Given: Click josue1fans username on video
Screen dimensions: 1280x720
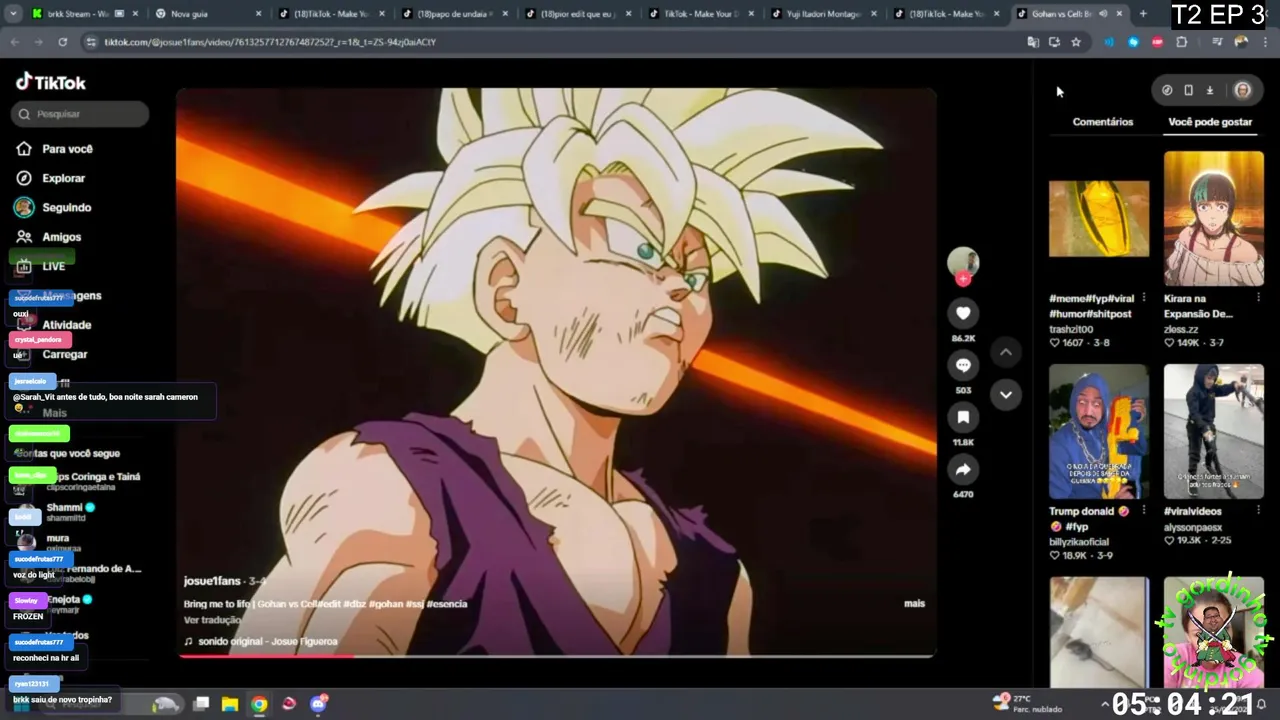Looking at the screenshot, I should [212, 581].
